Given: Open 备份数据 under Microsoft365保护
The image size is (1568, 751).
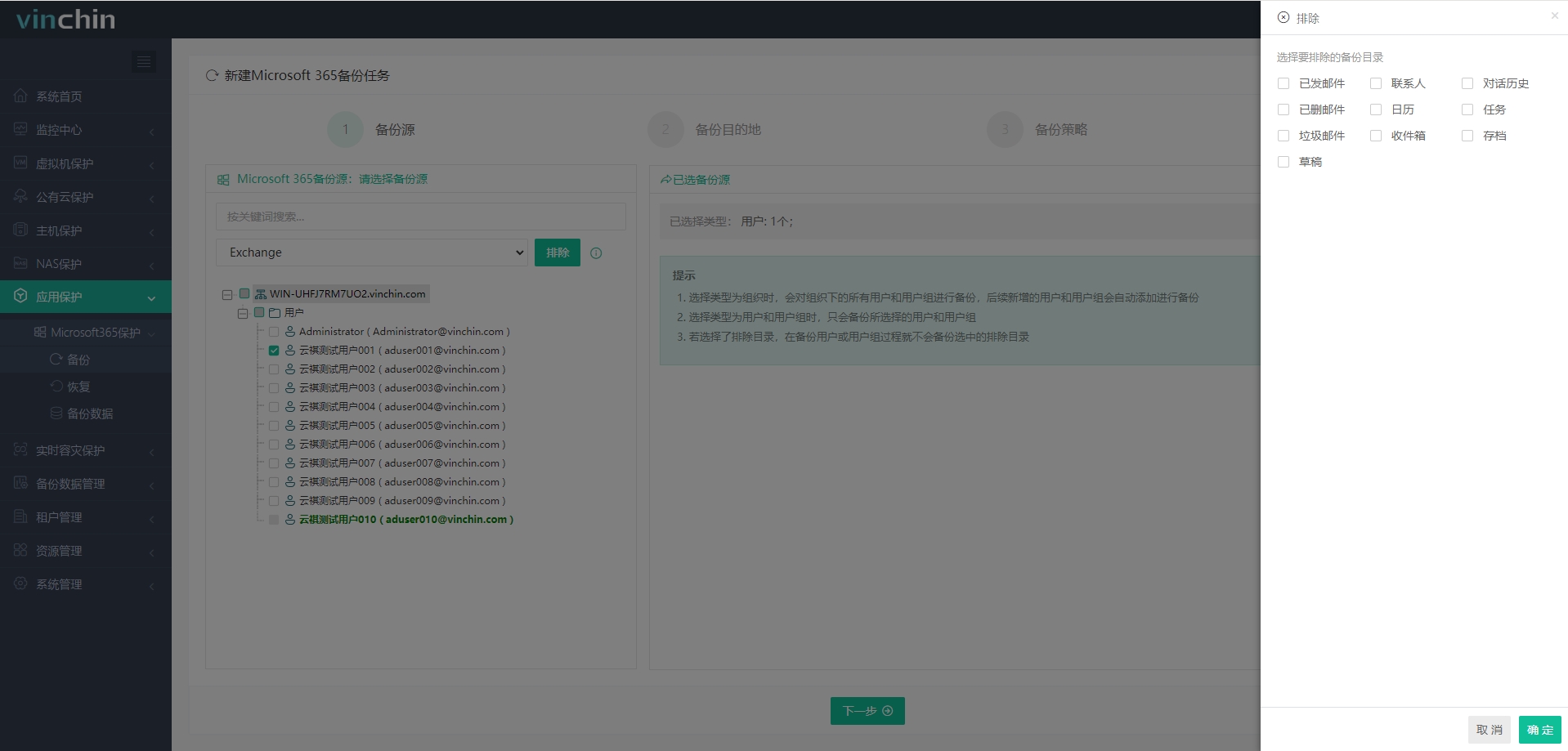Looking at the screenshot, I should point(86,413).
